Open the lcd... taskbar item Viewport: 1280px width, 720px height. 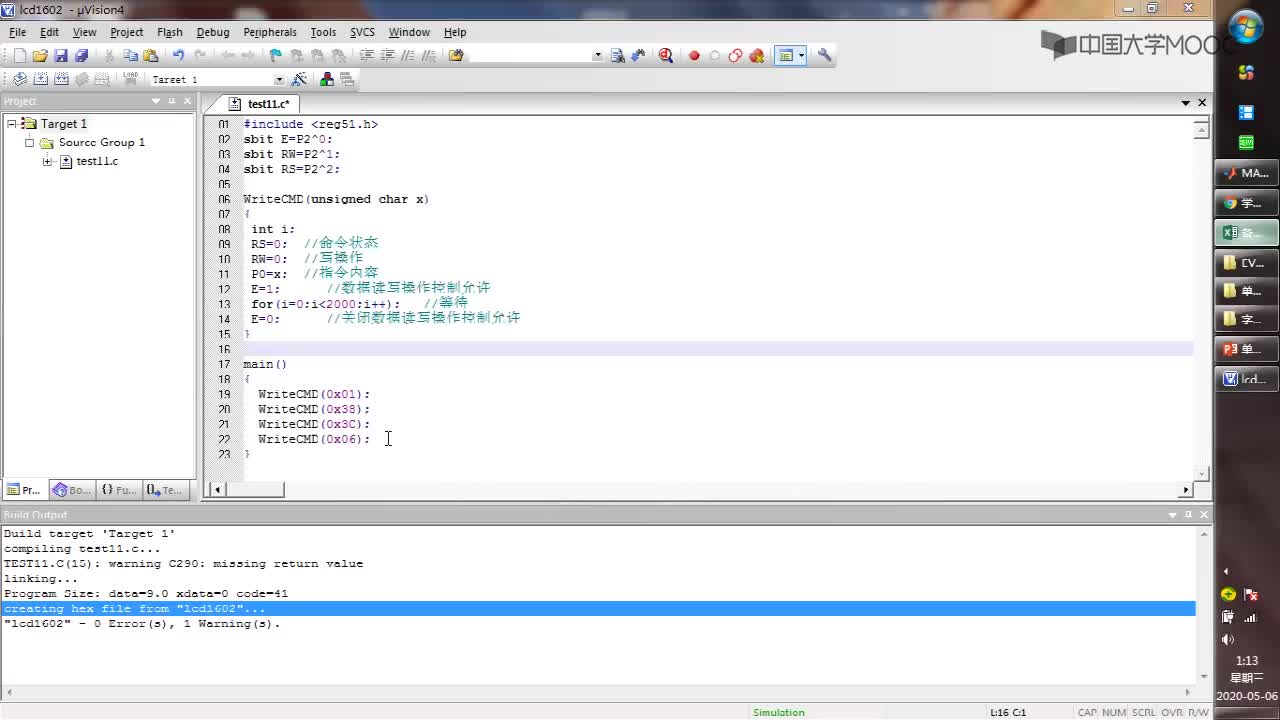pyautogui.click(x=1246, y=379)
